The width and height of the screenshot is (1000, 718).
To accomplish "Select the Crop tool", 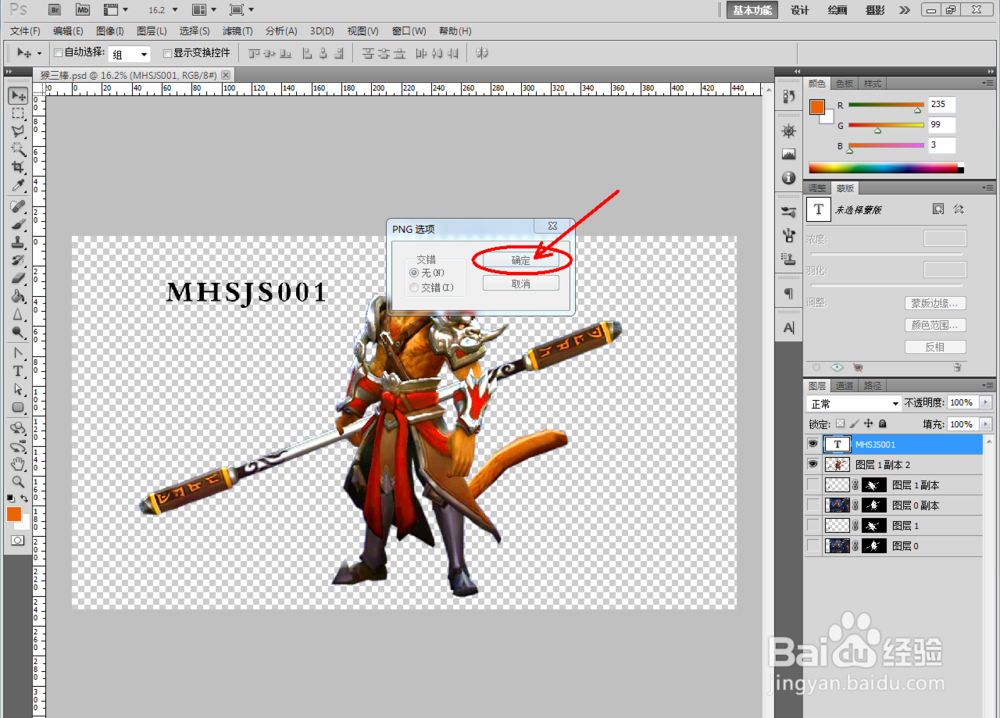I will click(x=18, y=167).
